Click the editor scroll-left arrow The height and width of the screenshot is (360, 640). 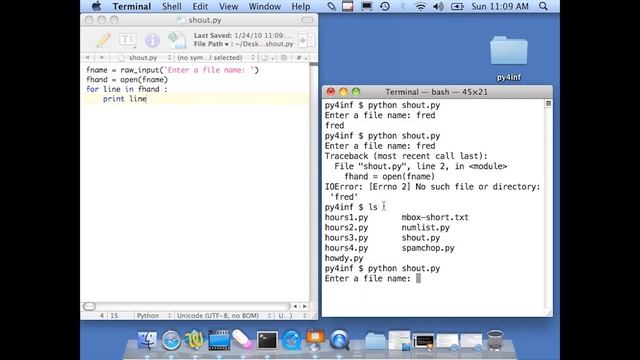tap(295, 306)
